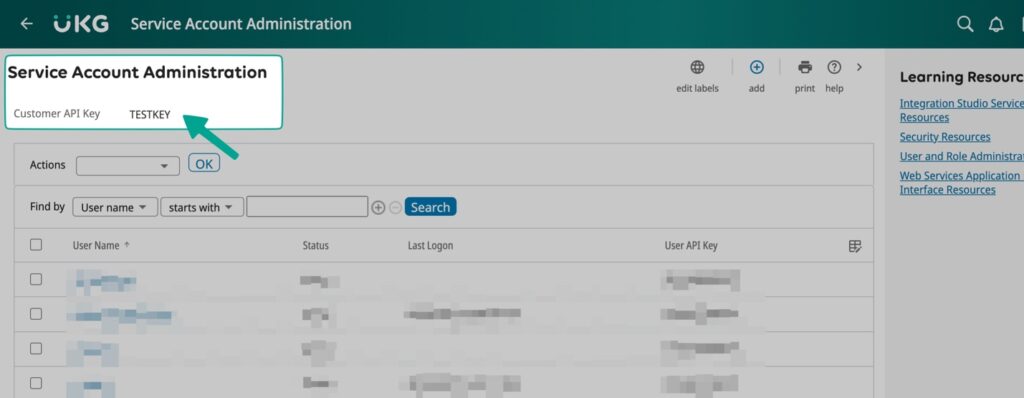Image resolution: width=1024 pixels, height=398 pixels.
Task: Open the User name find-by dropdown
Action: click(115, 207)
